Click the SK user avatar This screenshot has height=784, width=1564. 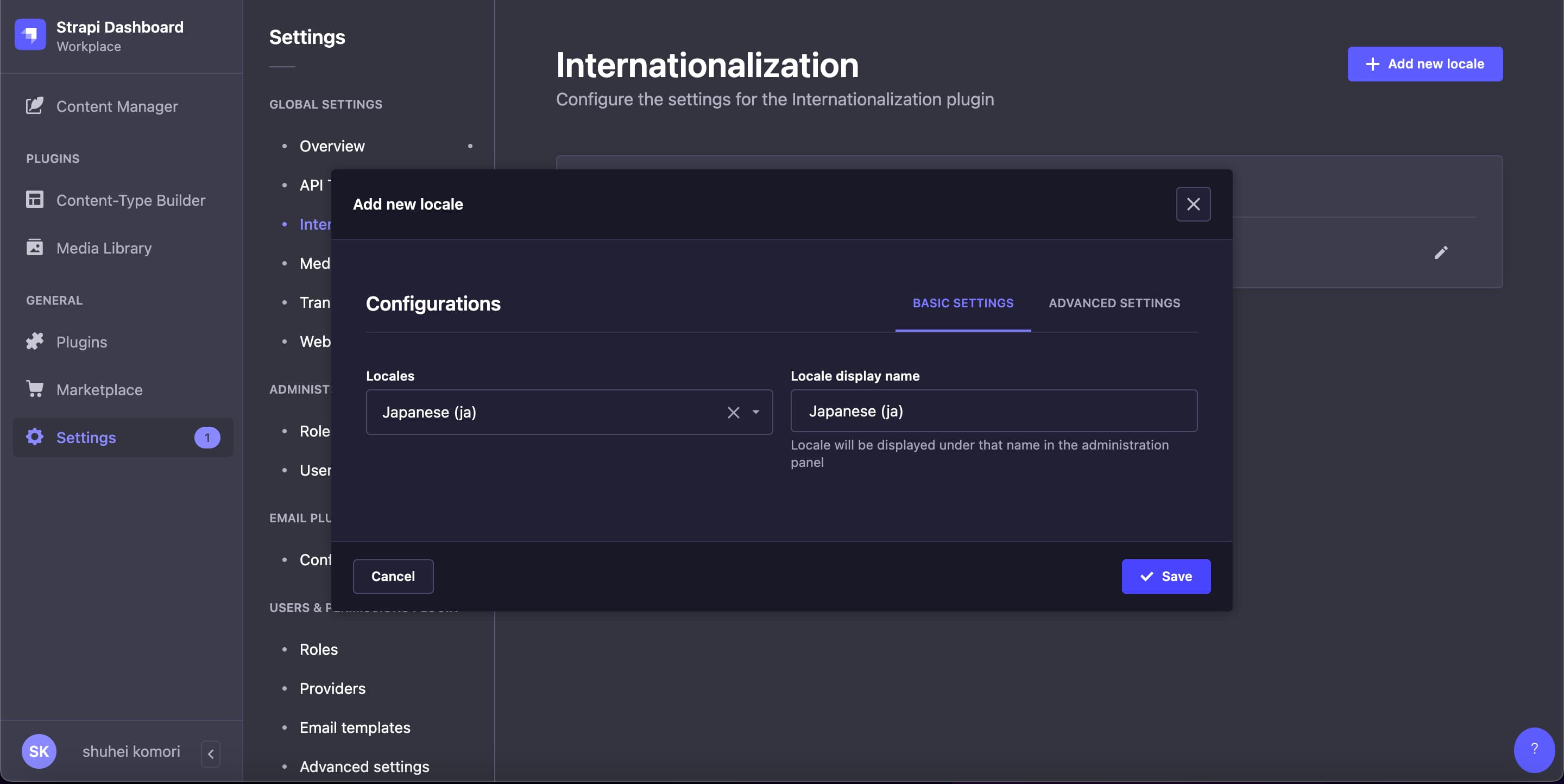(39, 751)
